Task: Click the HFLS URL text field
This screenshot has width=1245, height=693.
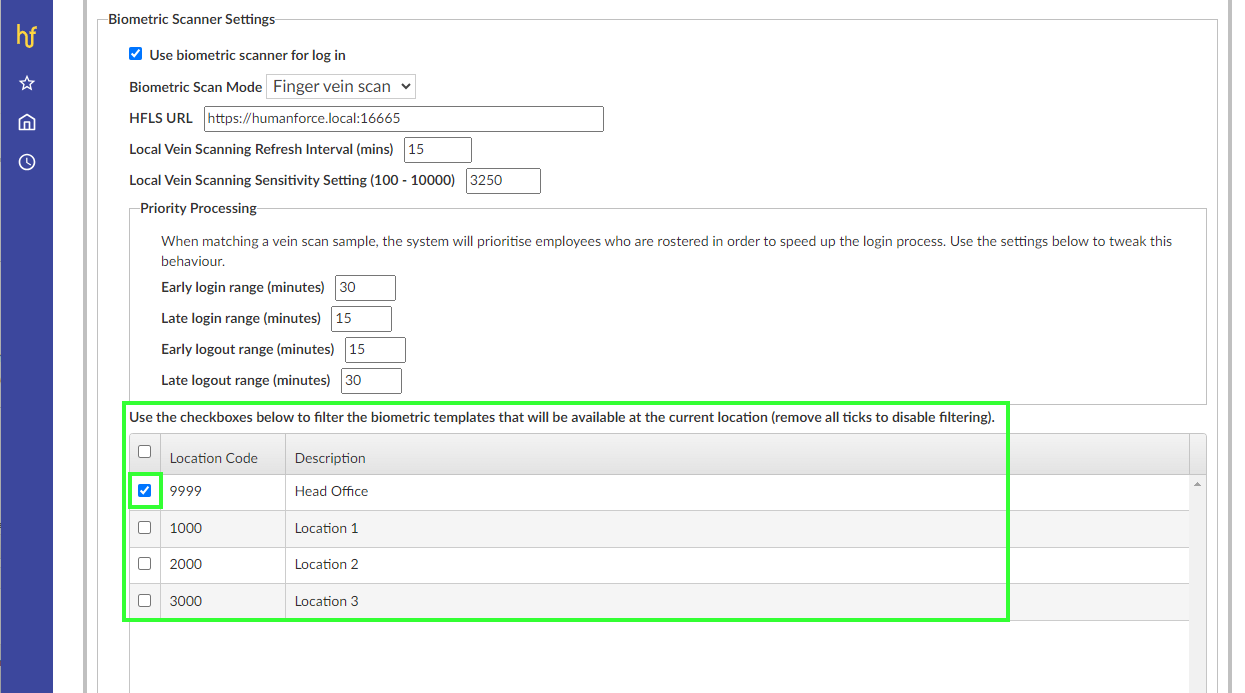Action: coord(403,119)
